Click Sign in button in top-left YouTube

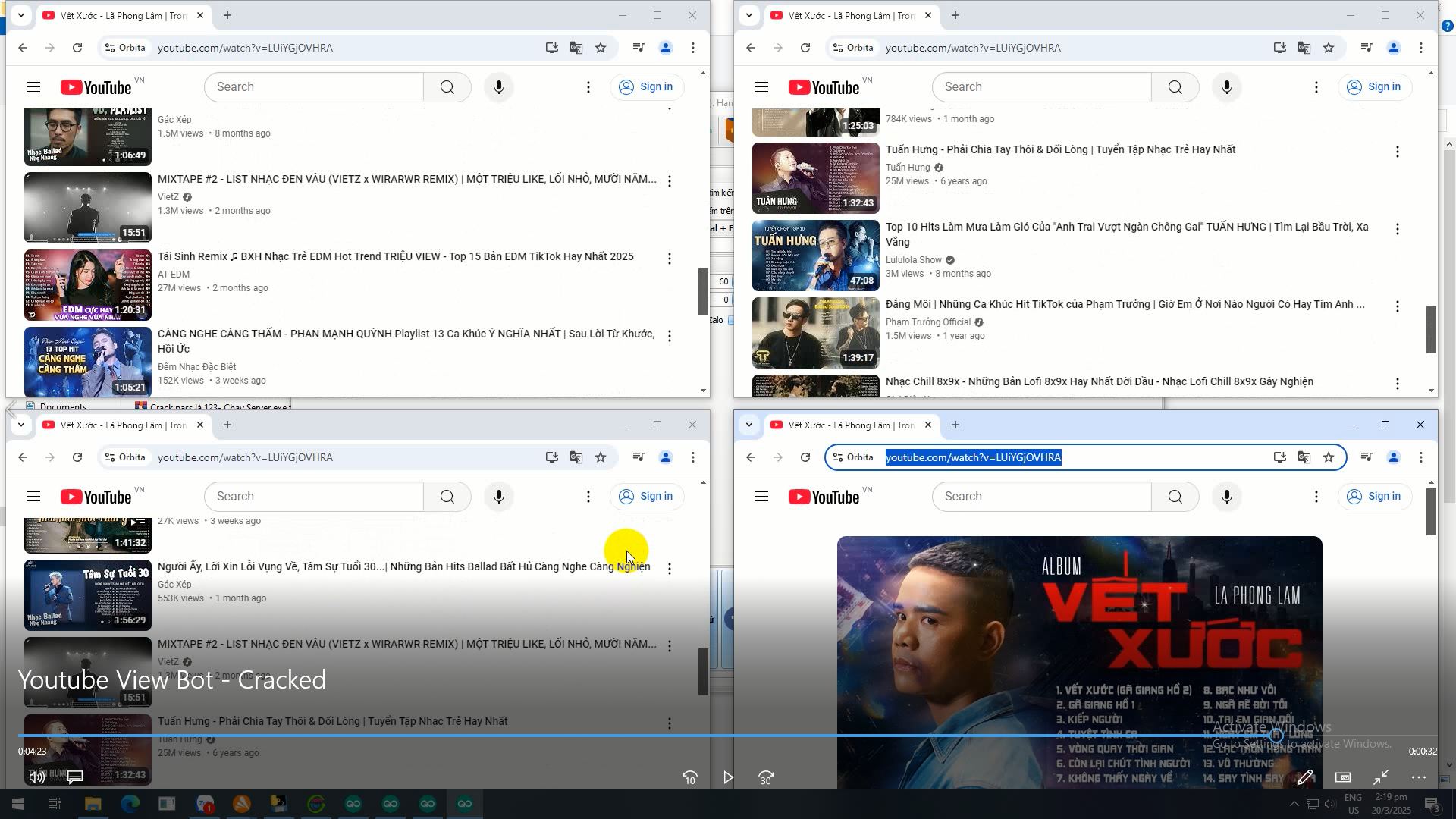646,87
